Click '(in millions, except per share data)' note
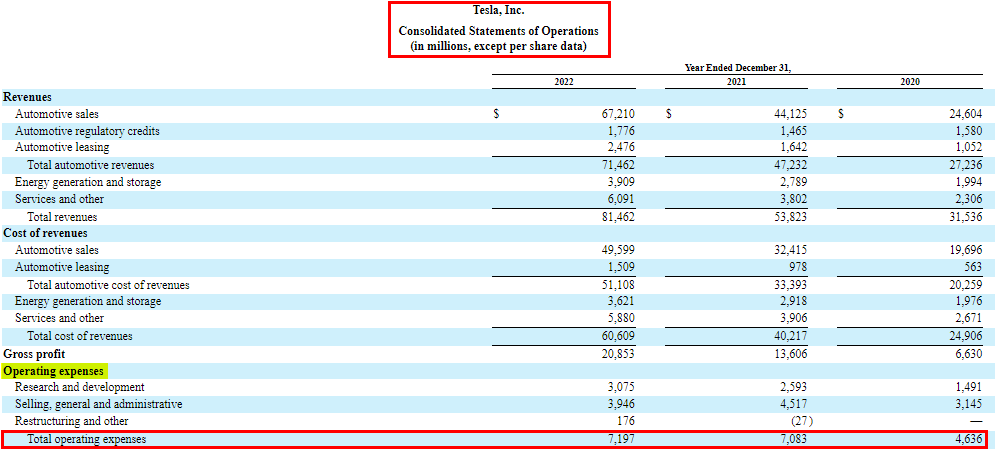The image size is (995, 450). (x=499, y=46)
